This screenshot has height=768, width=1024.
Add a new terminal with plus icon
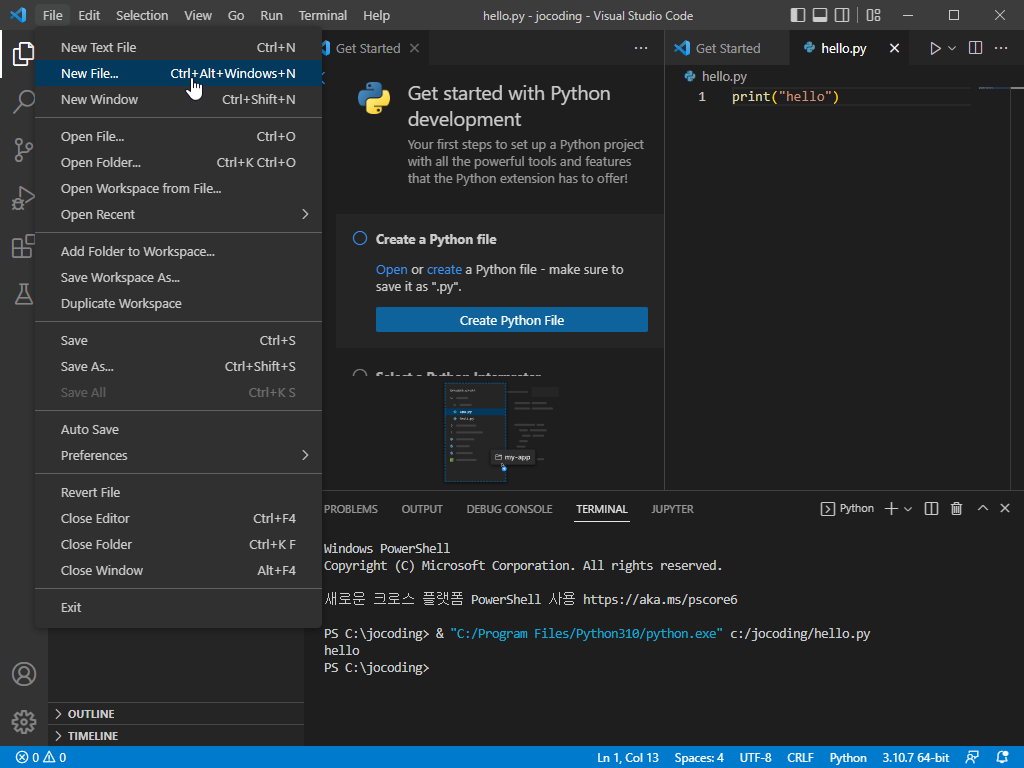(891, 509)
